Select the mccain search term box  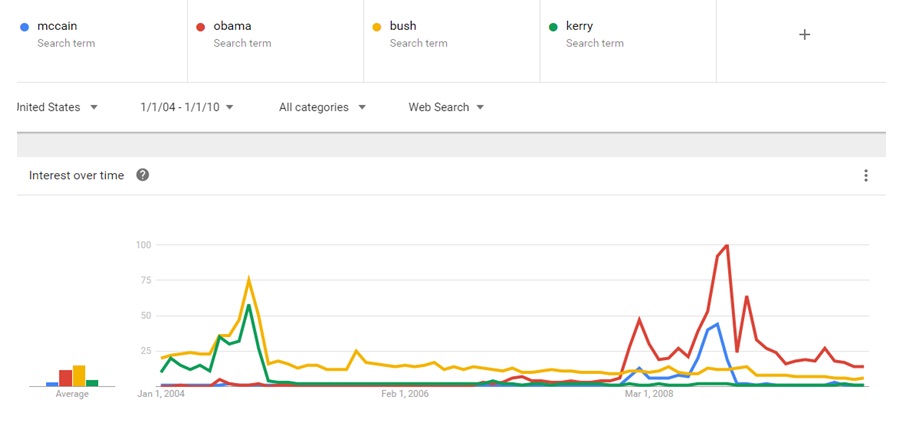[100, 35]
